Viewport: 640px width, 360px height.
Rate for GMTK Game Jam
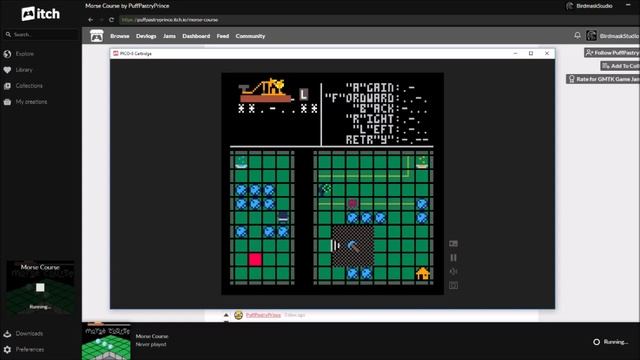click(x=603, y=79)
